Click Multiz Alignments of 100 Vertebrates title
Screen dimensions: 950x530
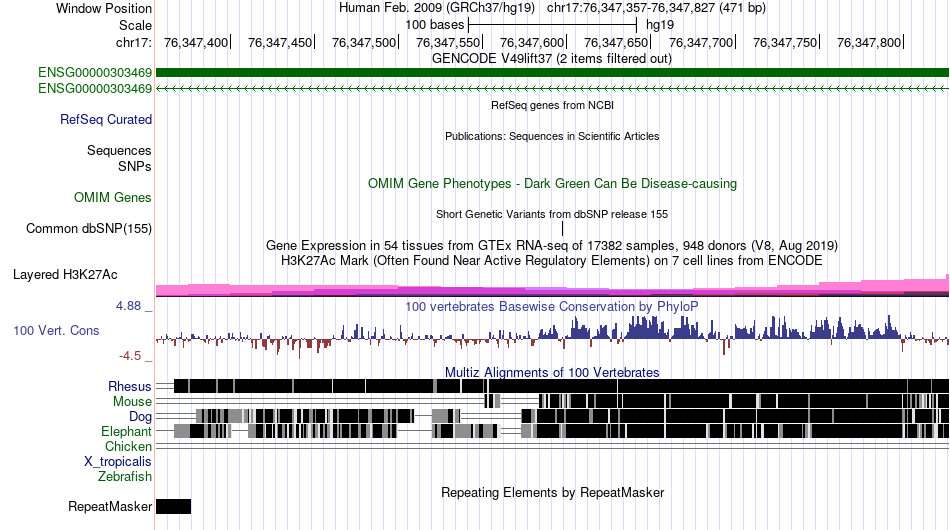tap(552, 373)
